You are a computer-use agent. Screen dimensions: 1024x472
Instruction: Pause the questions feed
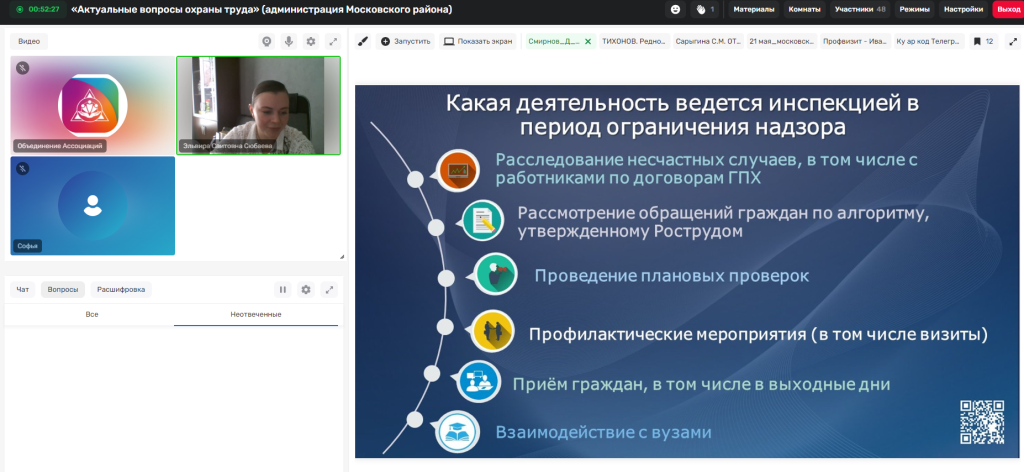(x=283, y=289)
